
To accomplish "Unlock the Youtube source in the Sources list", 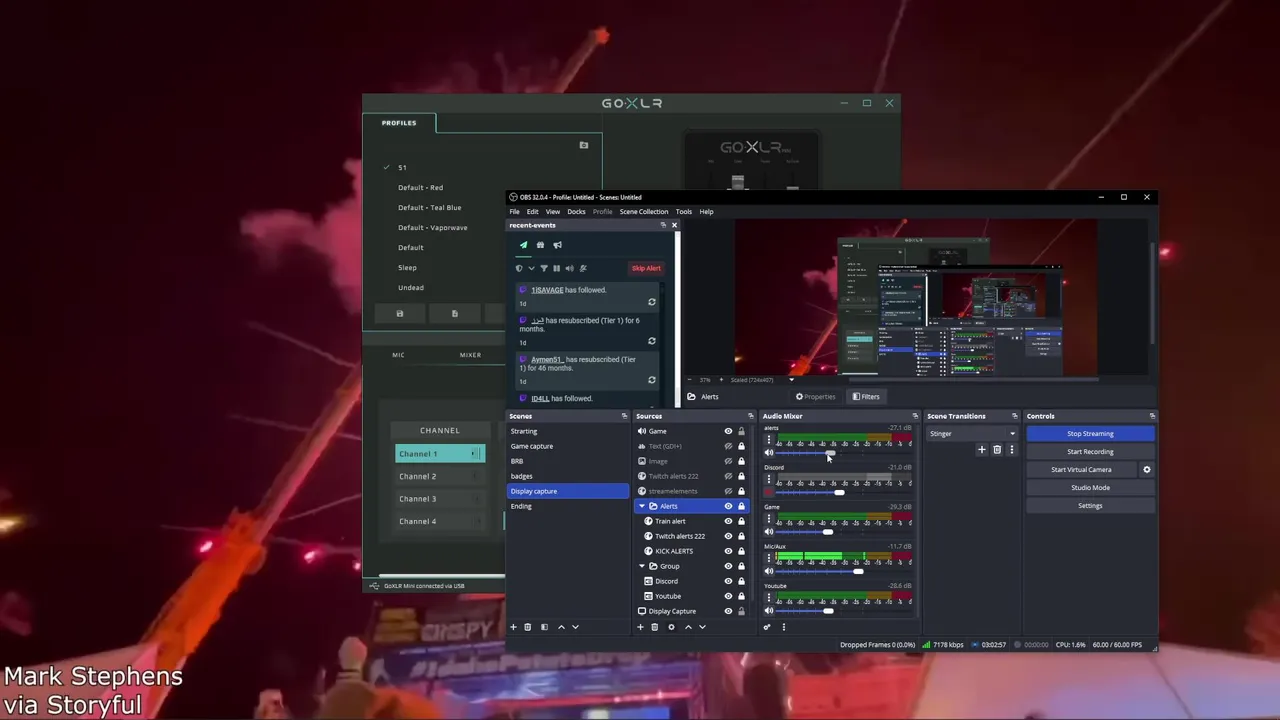I will tap(741, 596).
